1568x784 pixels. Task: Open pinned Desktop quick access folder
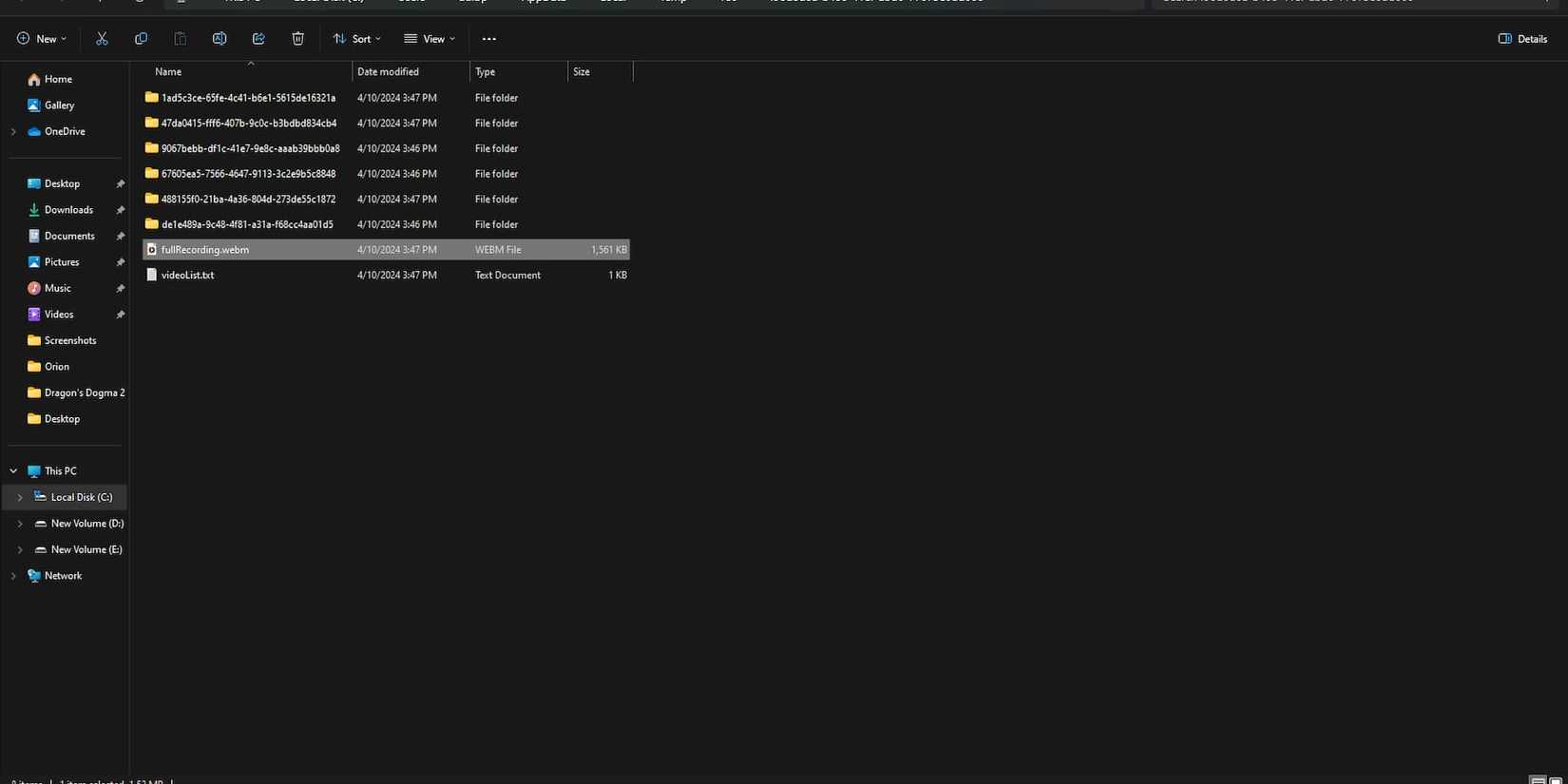pos(62,183)
